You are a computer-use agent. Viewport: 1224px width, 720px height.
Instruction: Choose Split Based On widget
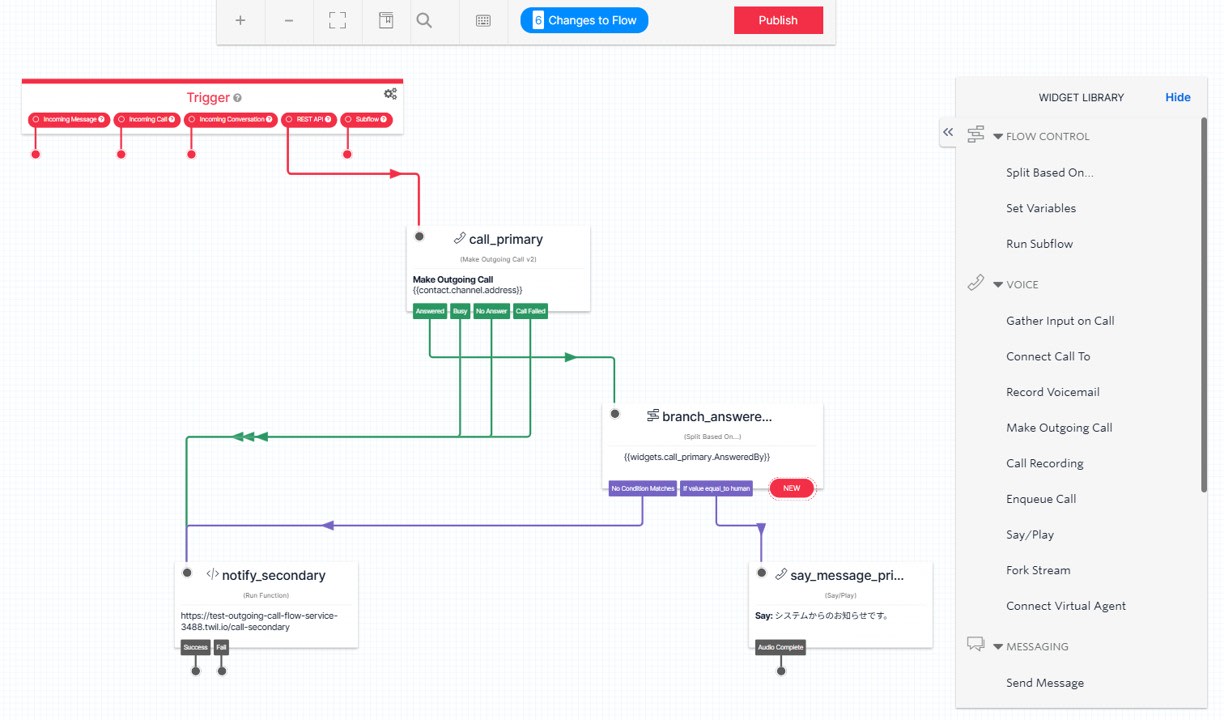point(1049,172)
